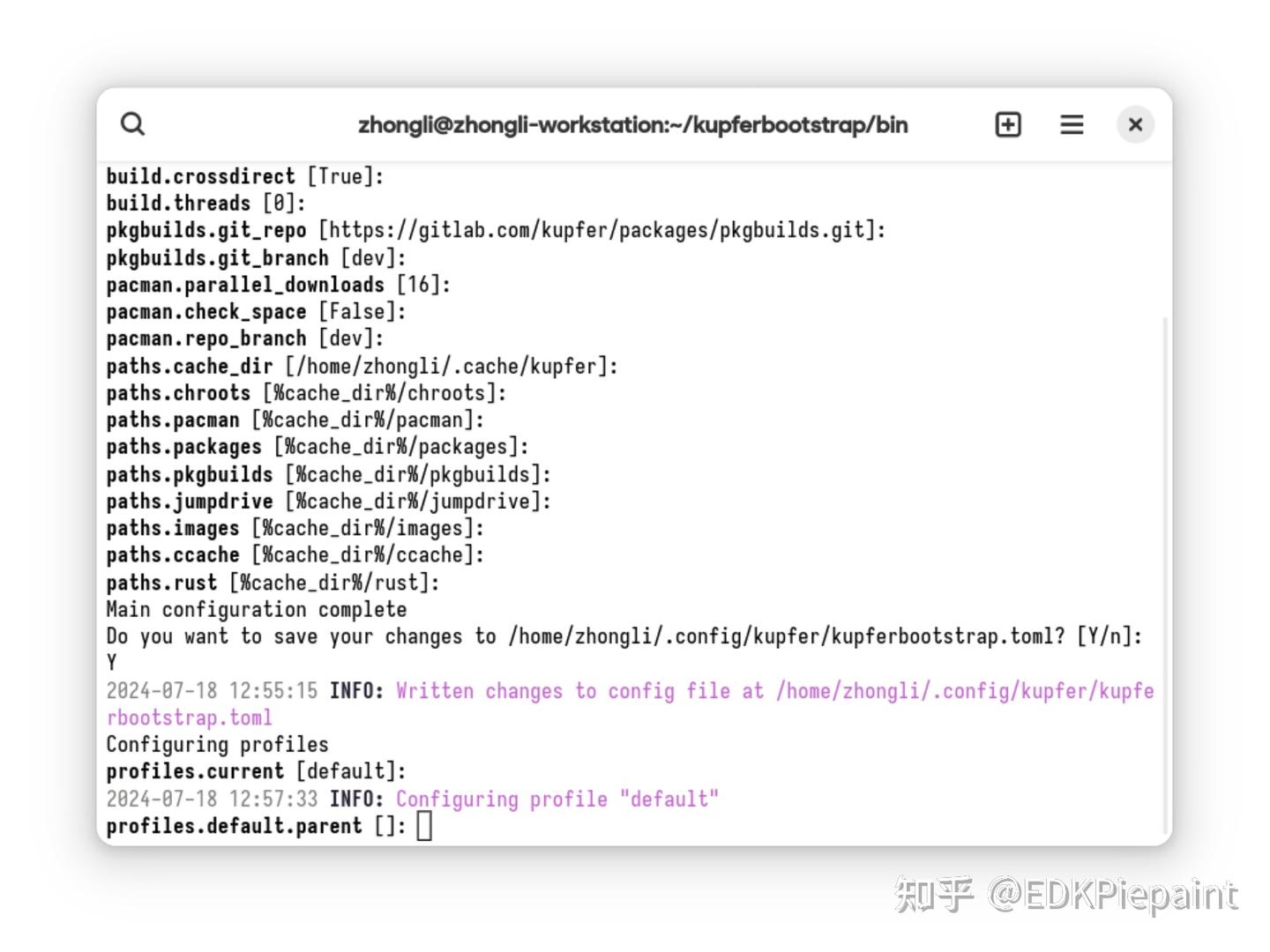
Task: Open a new tab with plus icon
Action: [x=1008, y=124]
